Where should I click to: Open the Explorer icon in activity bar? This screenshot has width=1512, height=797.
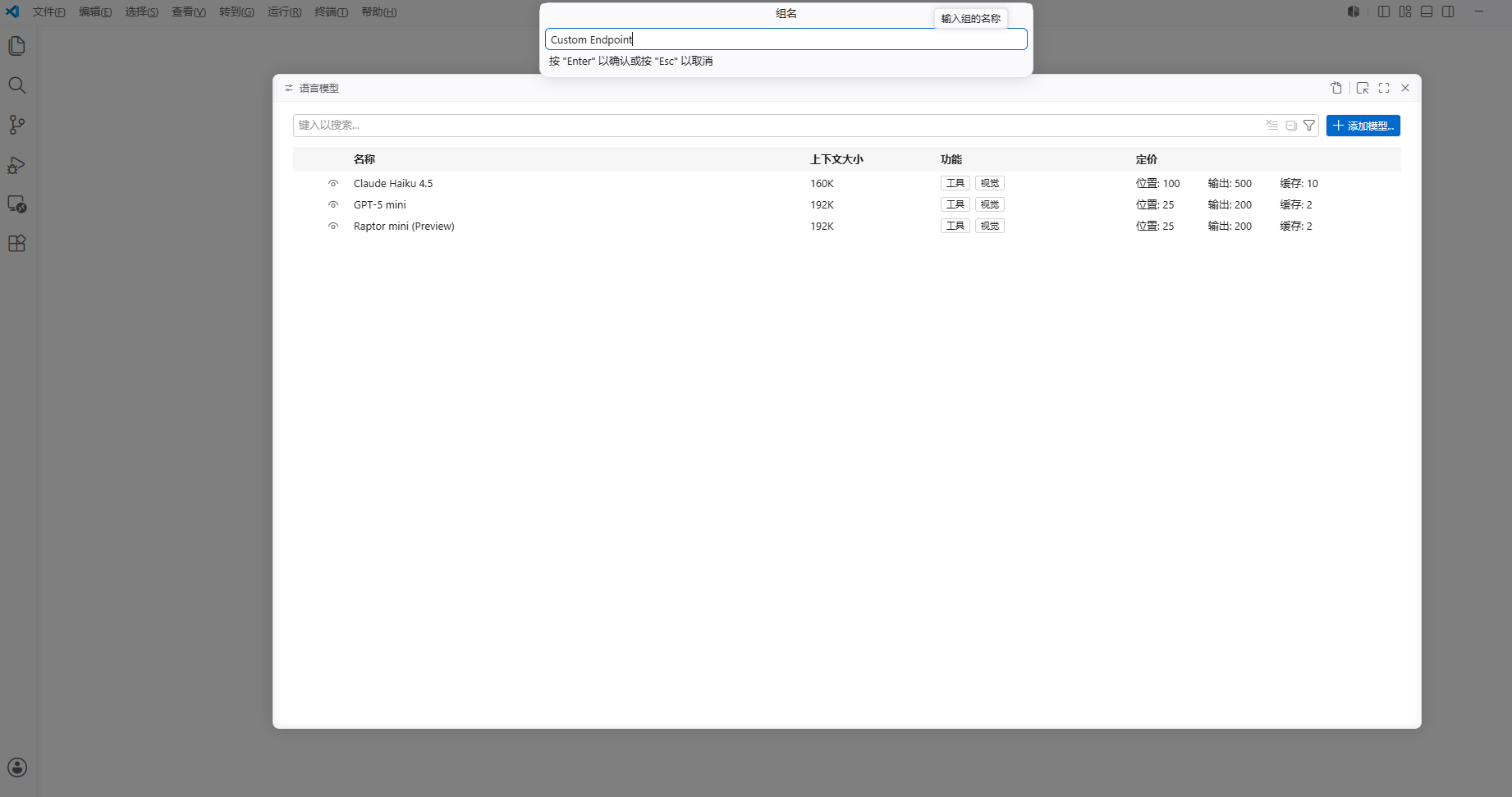pyautogui.click(x=16, y=46)
